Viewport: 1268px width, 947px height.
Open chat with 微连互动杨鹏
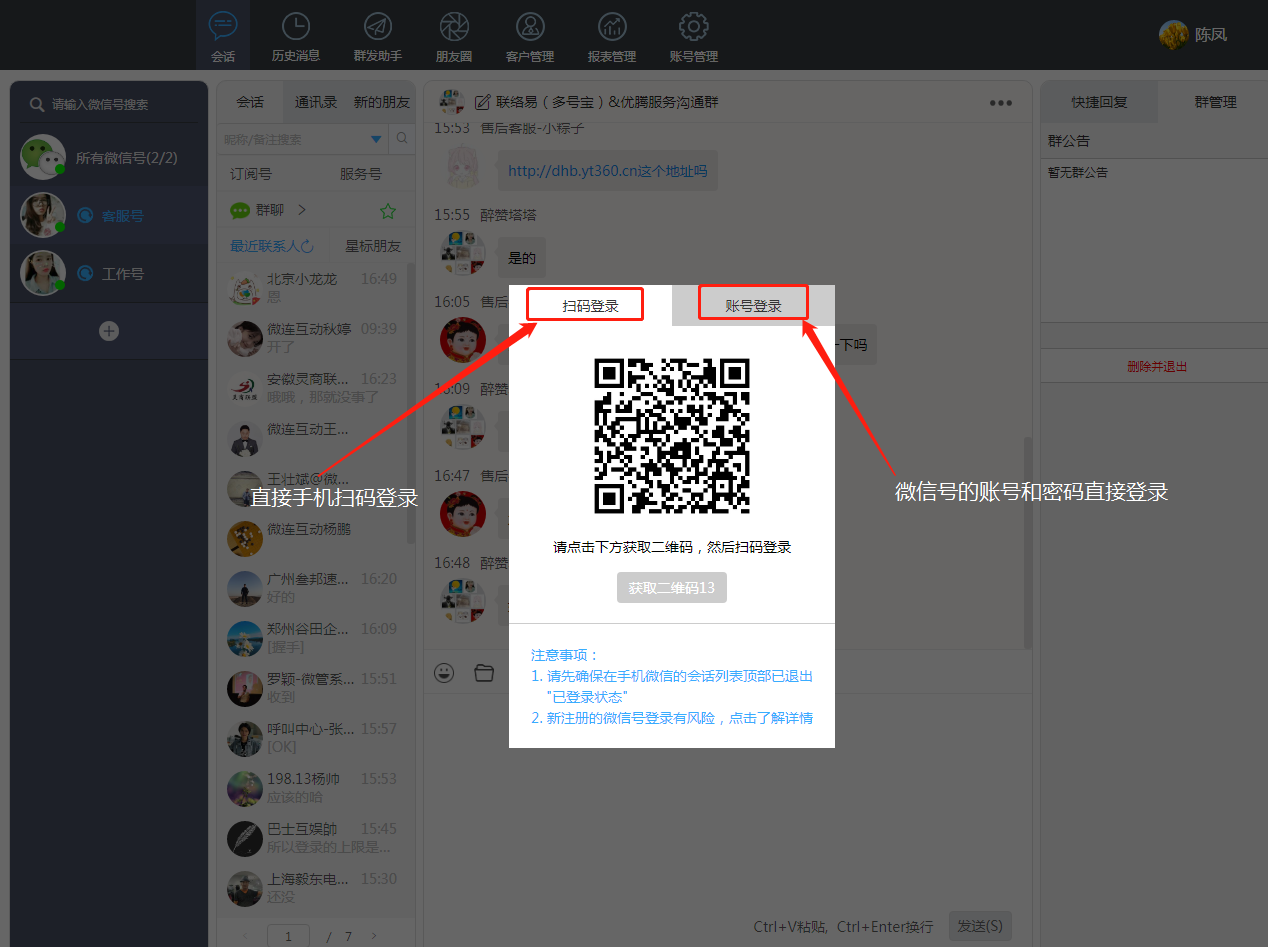tap(312, 537)
